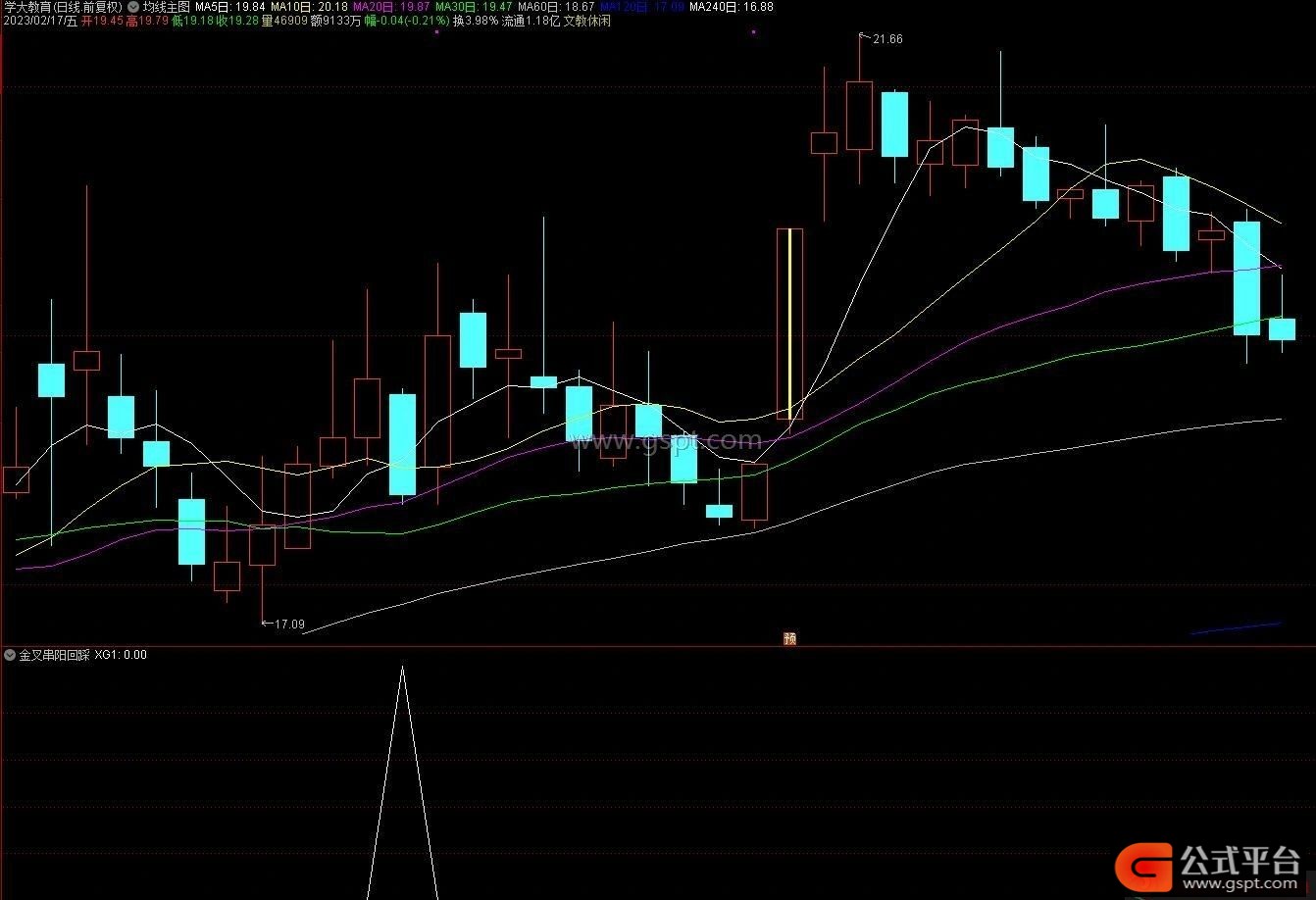Select the purple MA20日: 19.87 label
This screenshot has height=900, width=1316.
click(x=391, y=7)
